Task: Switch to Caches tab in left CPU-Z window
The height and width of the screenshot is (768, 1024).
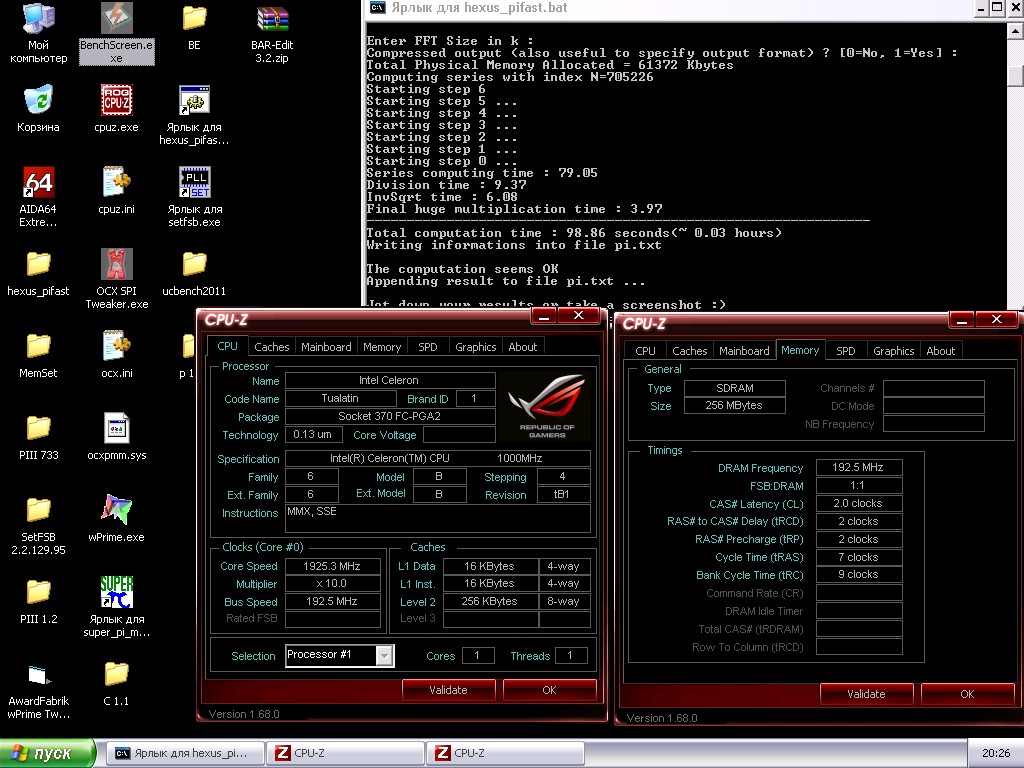Action: coord(272,347)
